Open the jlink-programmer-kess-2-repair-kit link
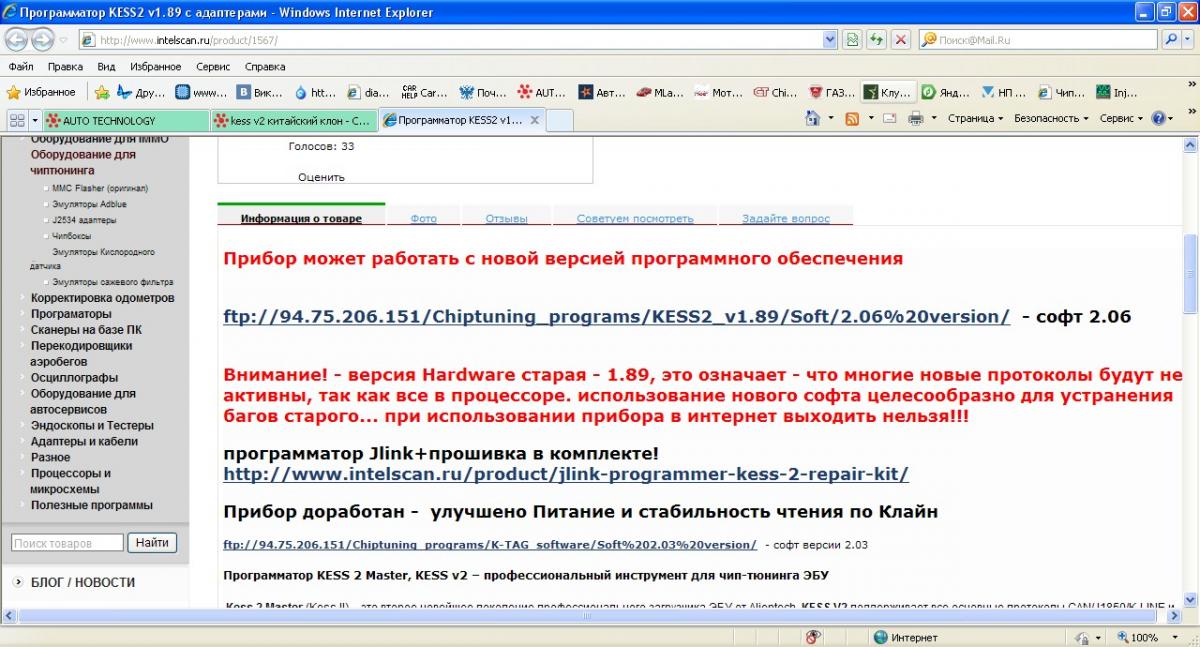This screenshot has width=1200, height=647. [x=565, y=474]
